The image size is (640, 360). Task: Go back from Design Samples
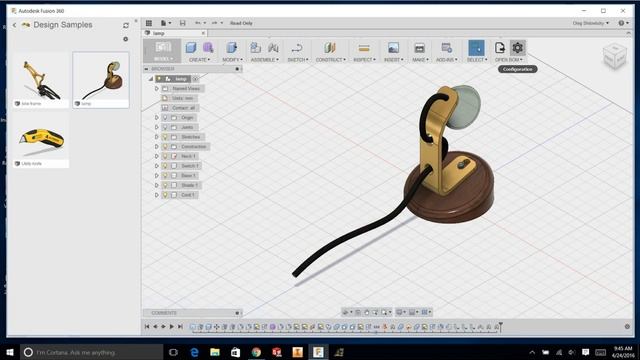click(x=14, y=25)
